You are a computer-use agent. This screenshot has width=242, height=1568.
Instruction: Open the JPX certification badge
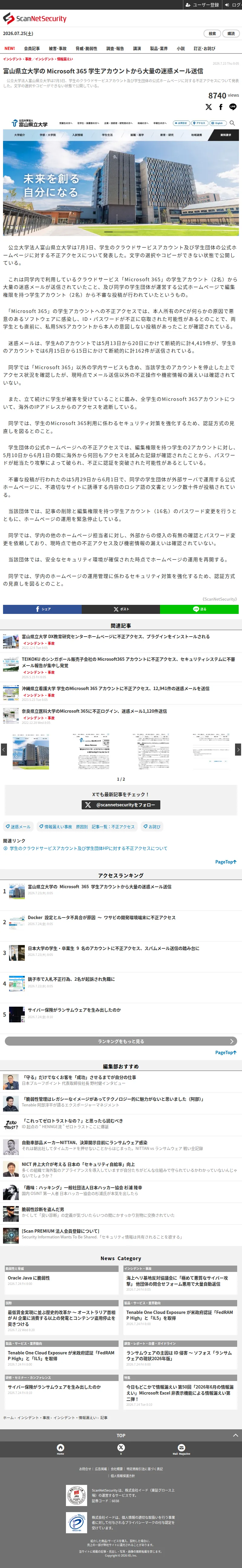pos(76,1495)
